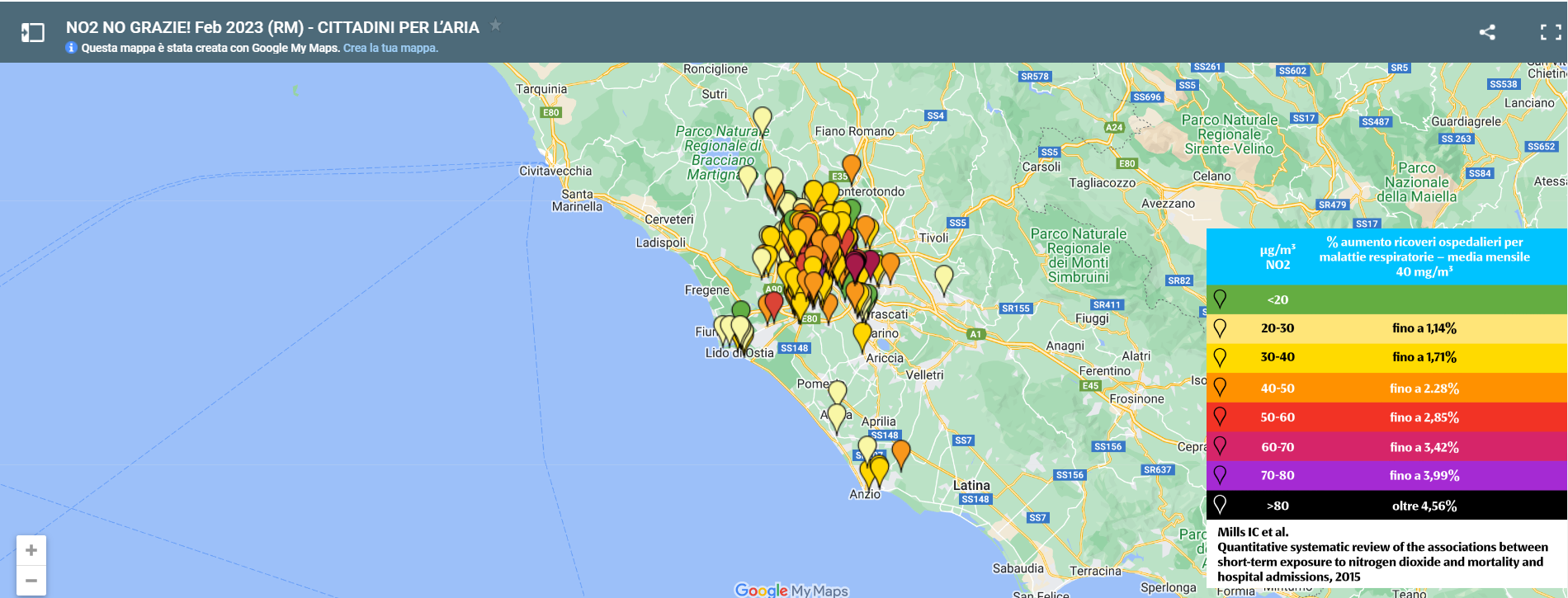Viewport: 1568px width, 598px height.
Task: Select the orange pin east of Rome center
Action: click(890, 267)
